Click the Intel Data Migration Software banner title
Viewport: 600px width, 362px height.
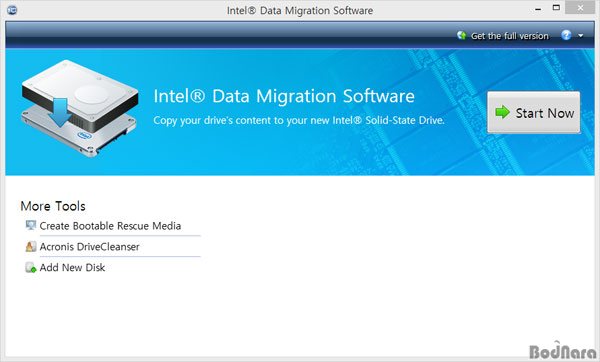pyautogui.click(x=284, y=96)
